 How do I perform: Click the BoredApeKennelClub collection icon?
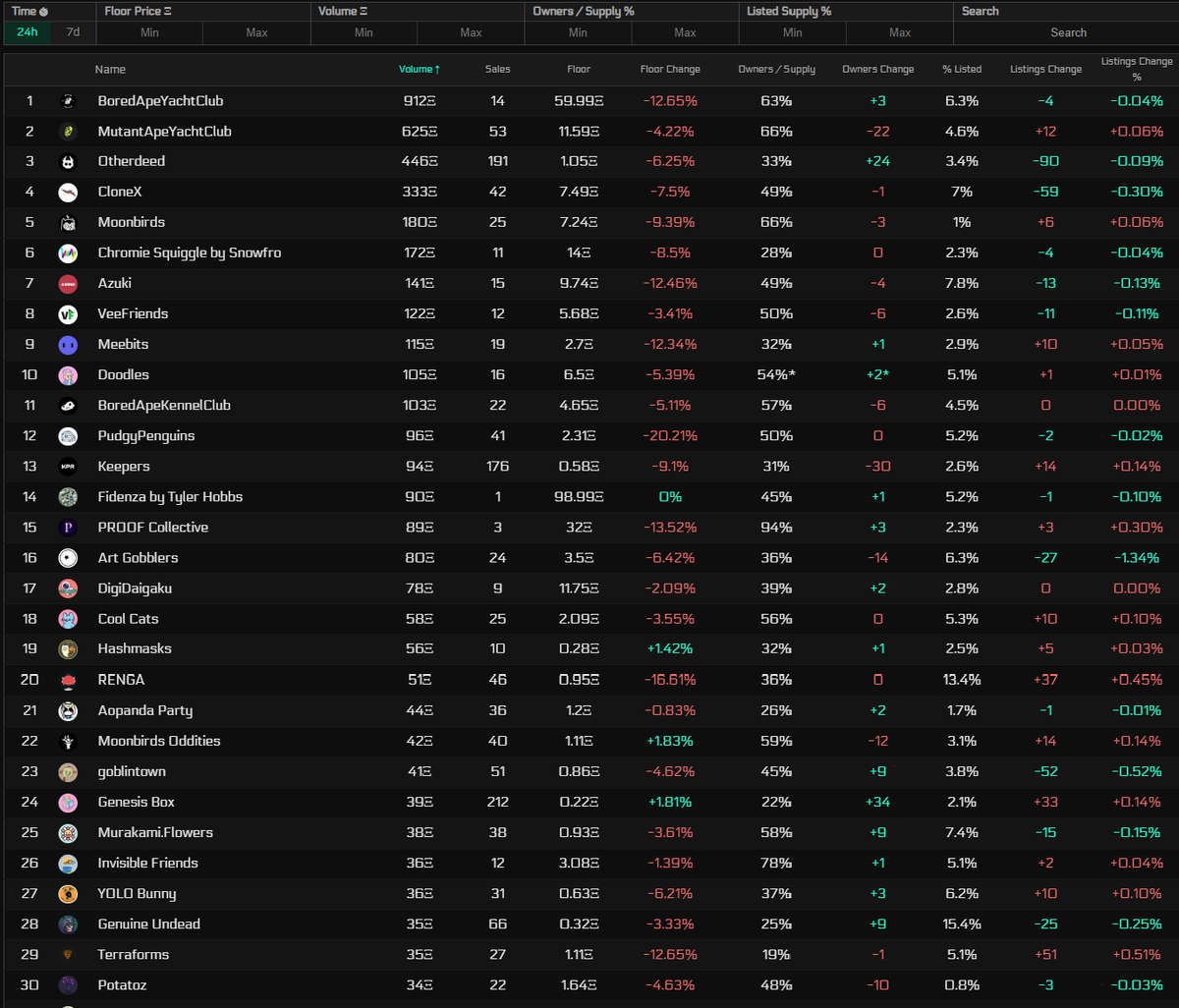click(x=68, y=405)
